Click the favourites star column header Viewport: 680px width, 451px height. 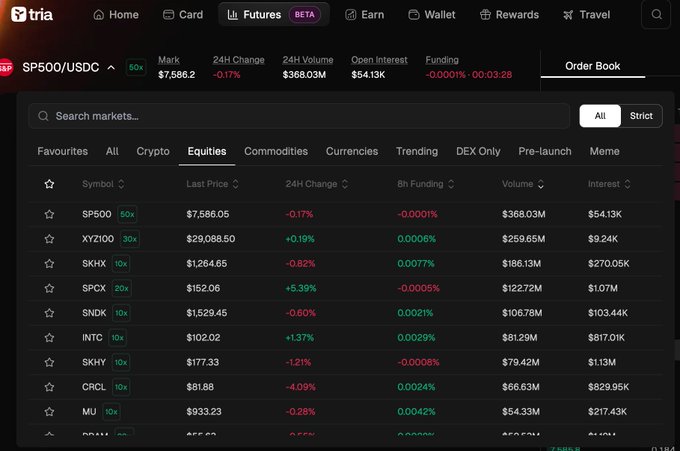point(49,184)
